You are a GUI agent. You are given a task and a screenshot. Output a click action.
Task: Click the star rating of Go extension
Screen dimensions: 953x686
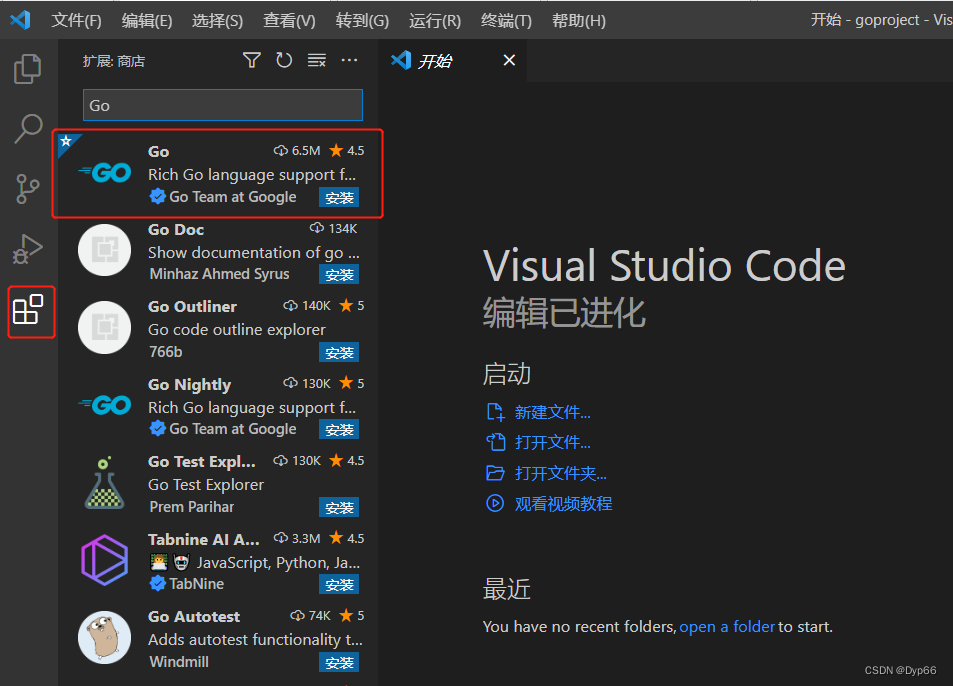click(x=346, y=150)
